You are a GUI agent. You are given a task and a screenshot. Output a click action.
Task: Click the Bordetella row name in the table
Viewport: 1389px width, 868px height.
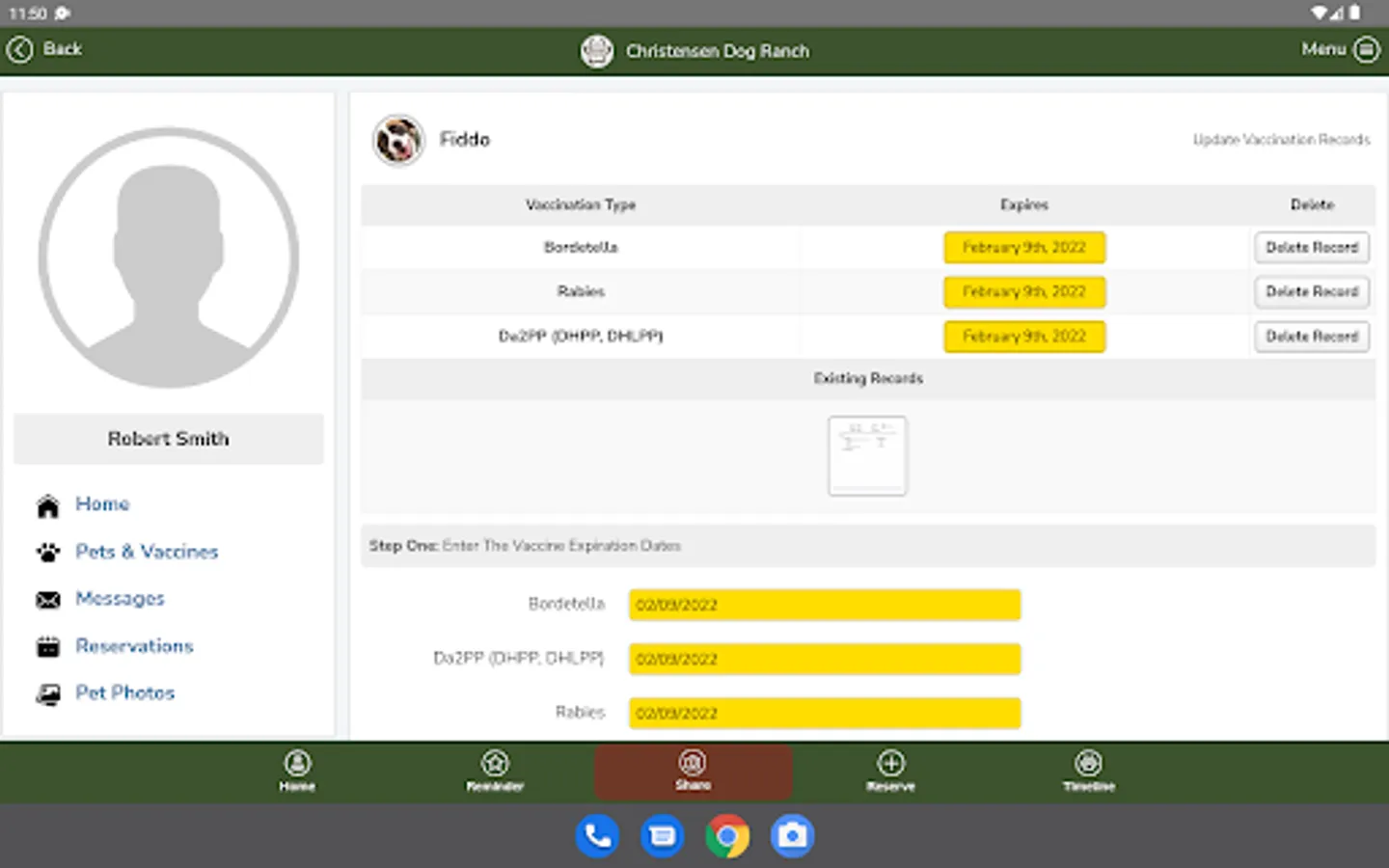(581, 248)
